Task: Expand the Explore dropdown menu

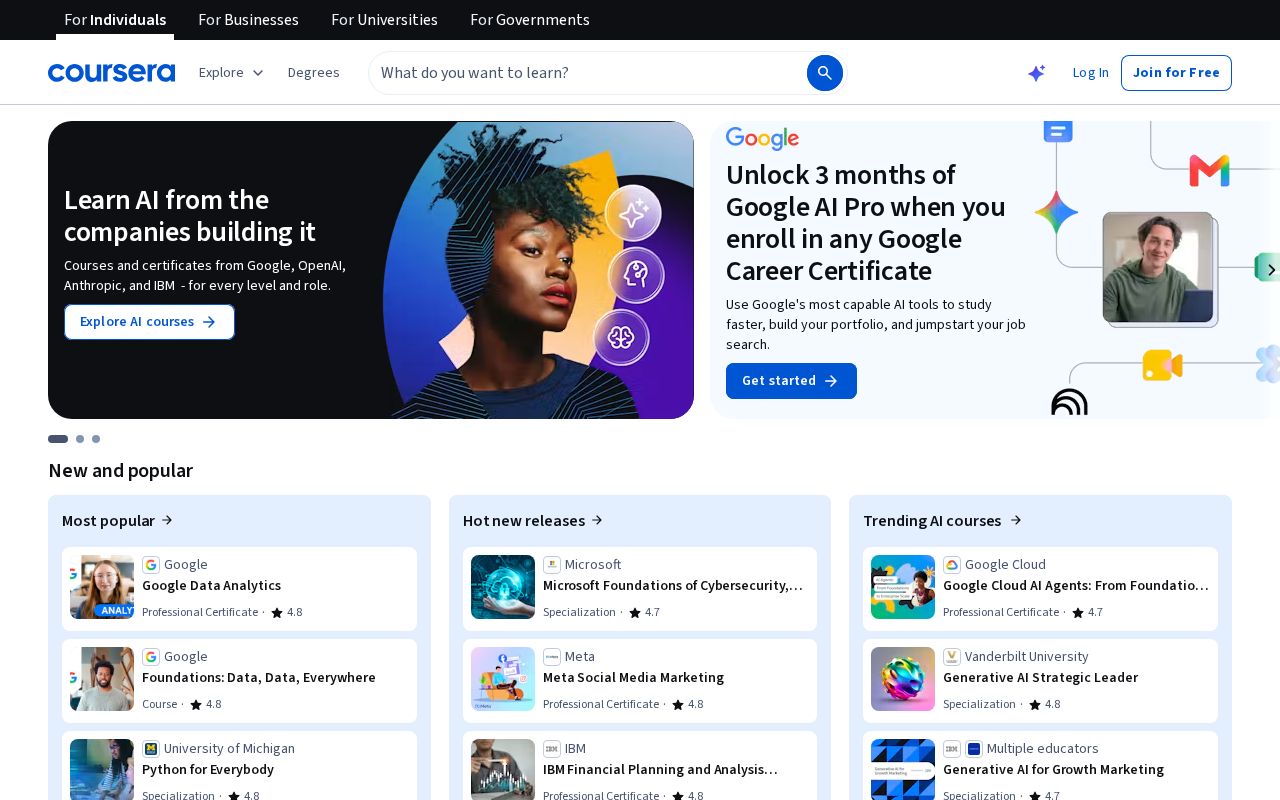Action: (231, 73)
